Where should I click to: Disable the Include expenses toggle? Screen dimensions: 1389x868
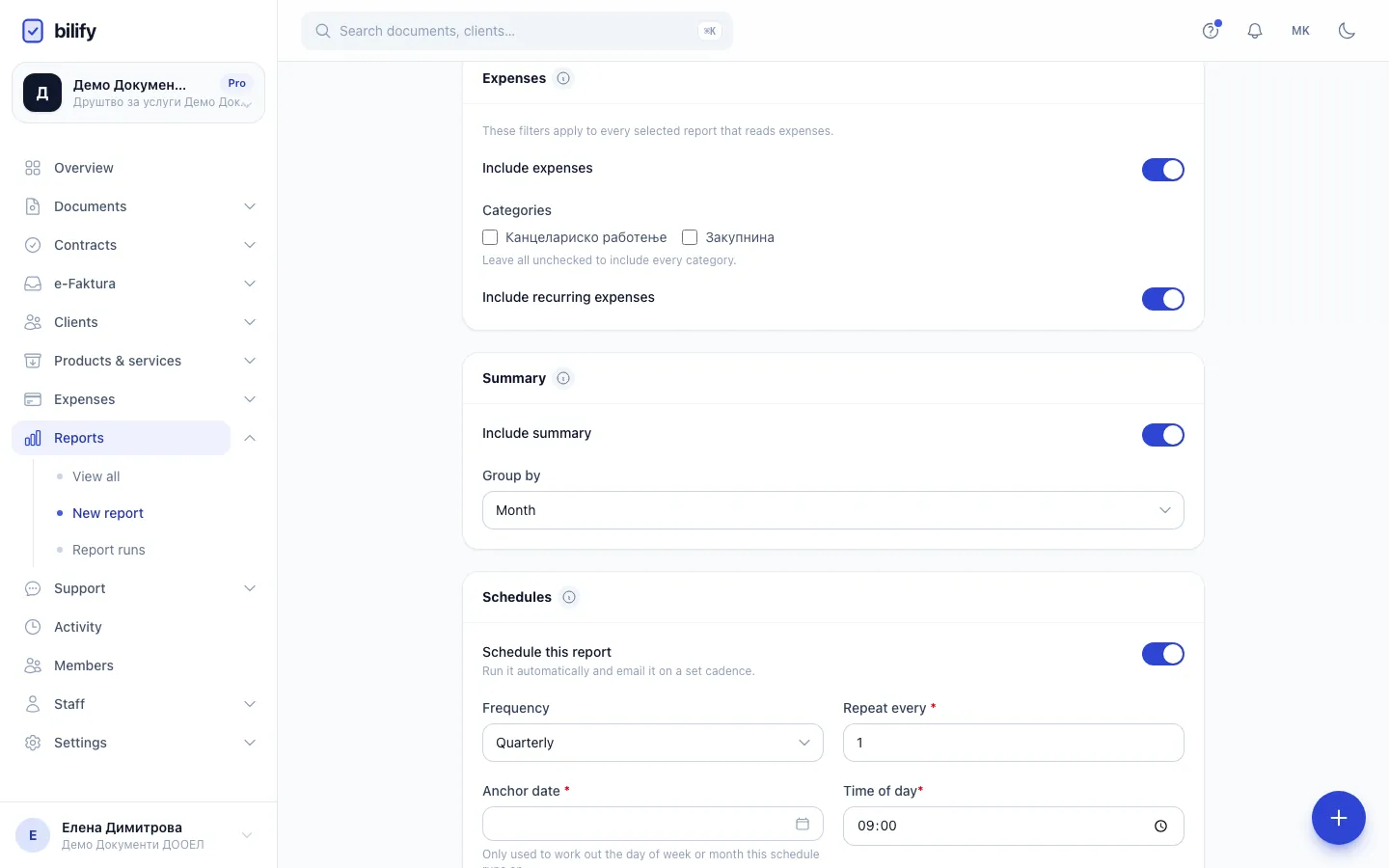click(1163, 170)
